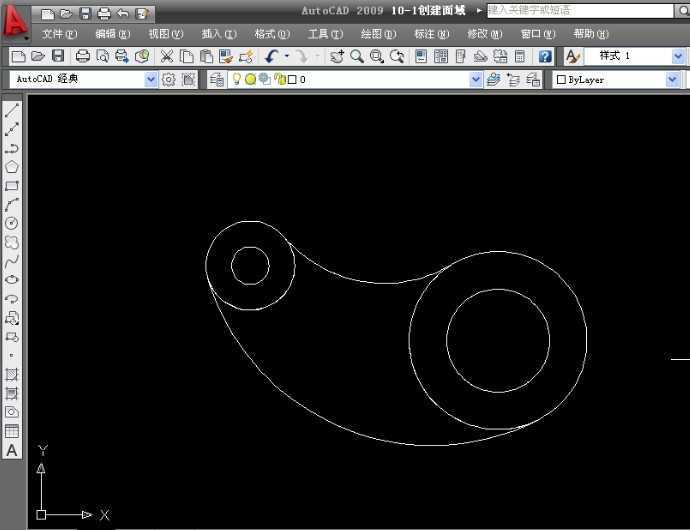Select the Ellipse Arc tool
This screenshot has height=530, width=690.
(12, 299)
